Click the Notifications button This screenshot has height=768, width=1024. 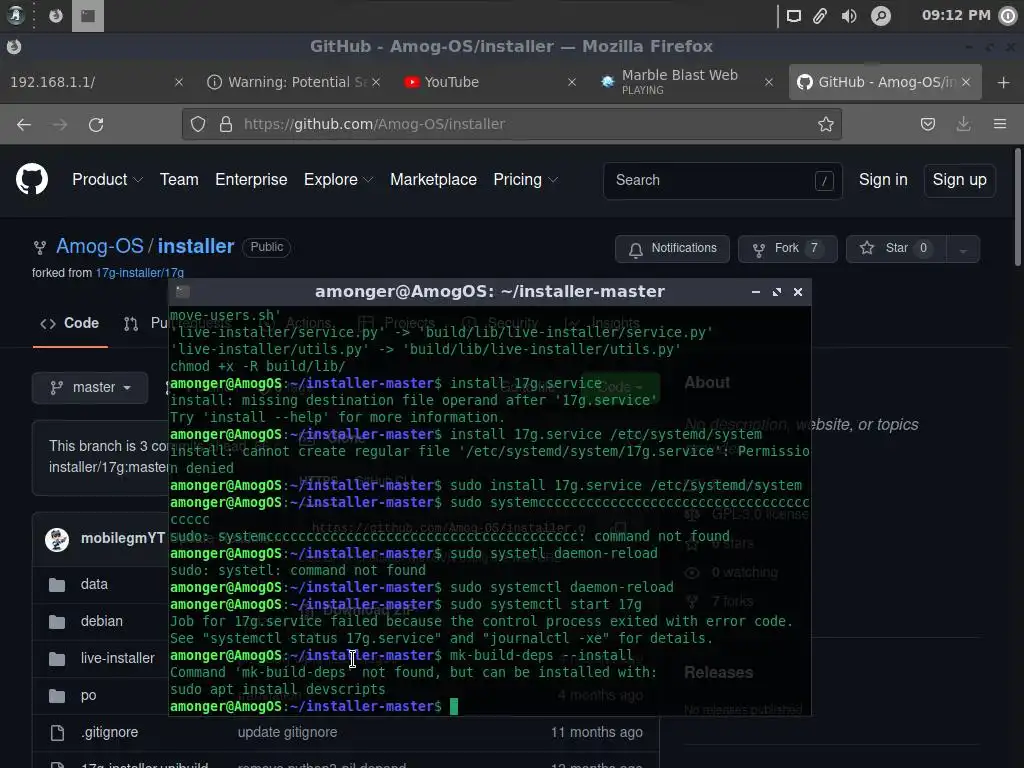672,249
